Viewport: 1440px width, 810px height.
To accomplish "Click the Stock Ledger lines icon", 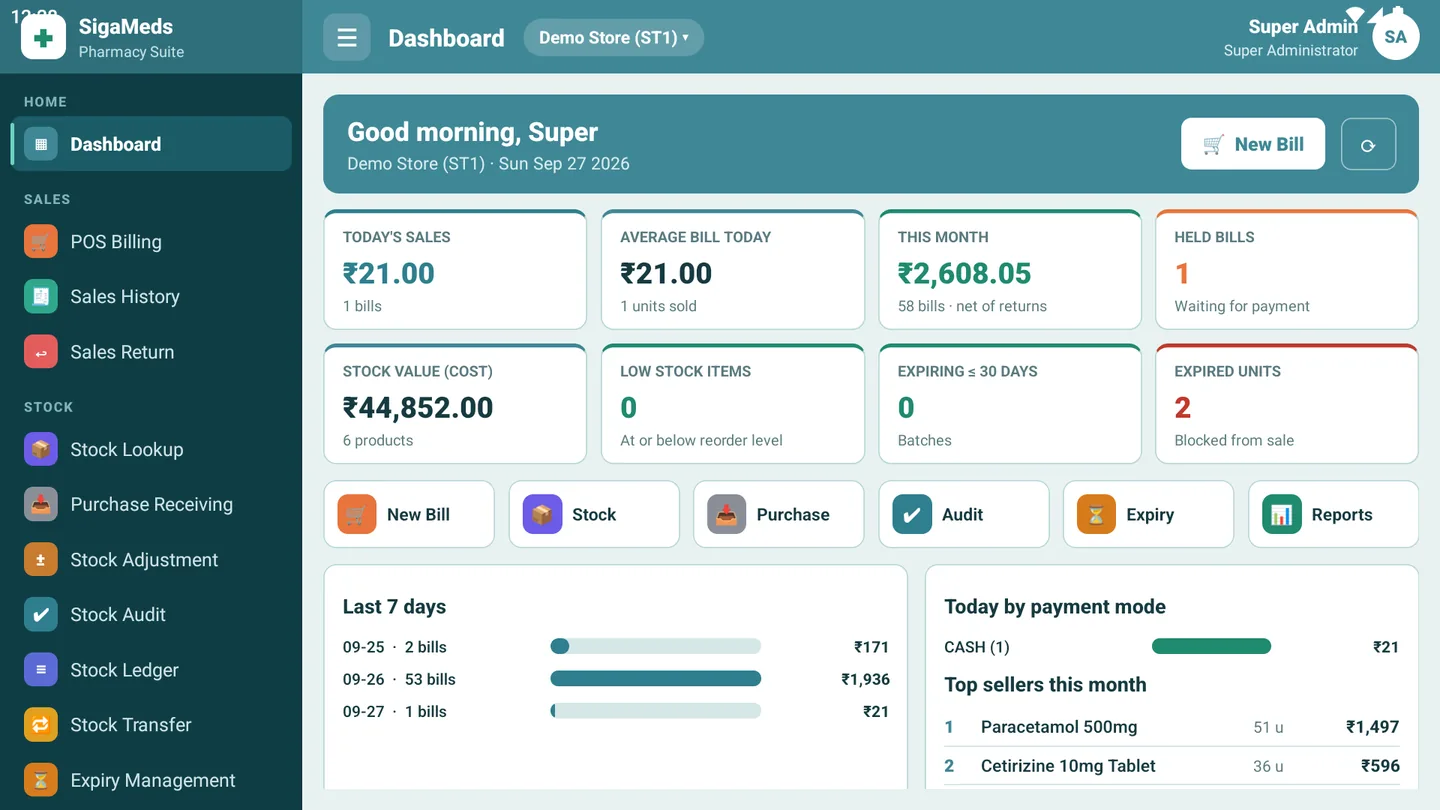I will point(41,670).
